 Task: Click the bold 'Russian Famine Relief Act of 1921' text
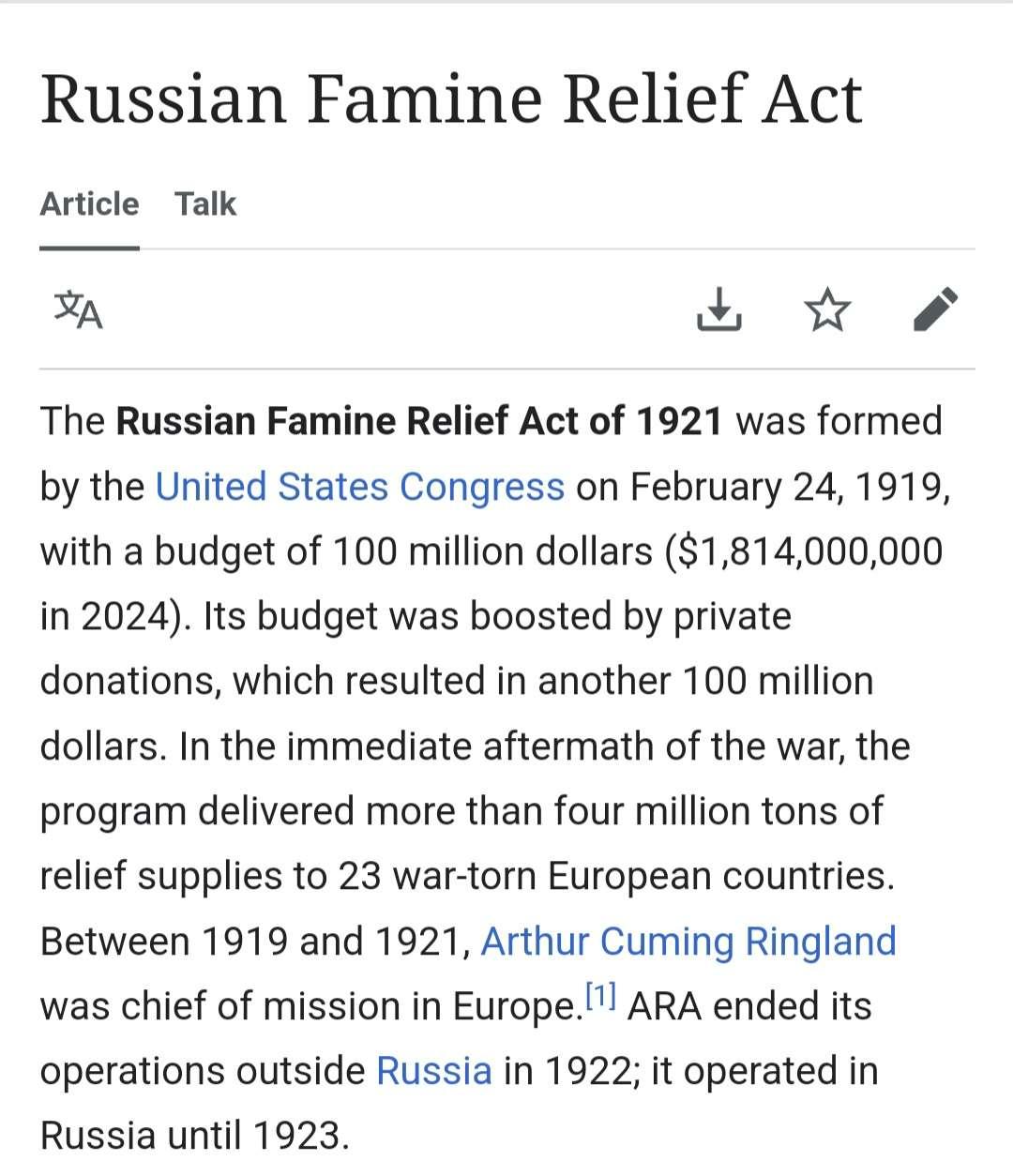[x=419, y=421]
